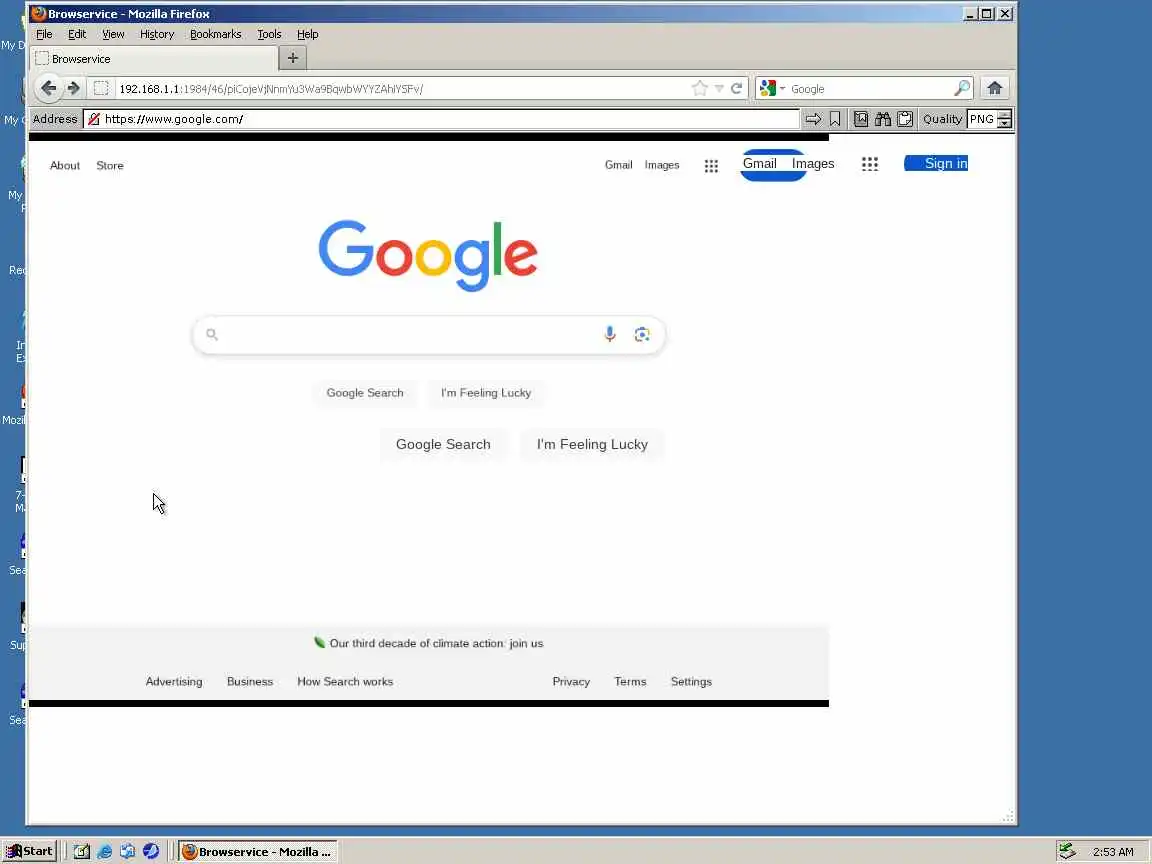This screenshot has width=1152, height=864.
Task: Open Browservice bookmarks book icon
Action: 860,119
